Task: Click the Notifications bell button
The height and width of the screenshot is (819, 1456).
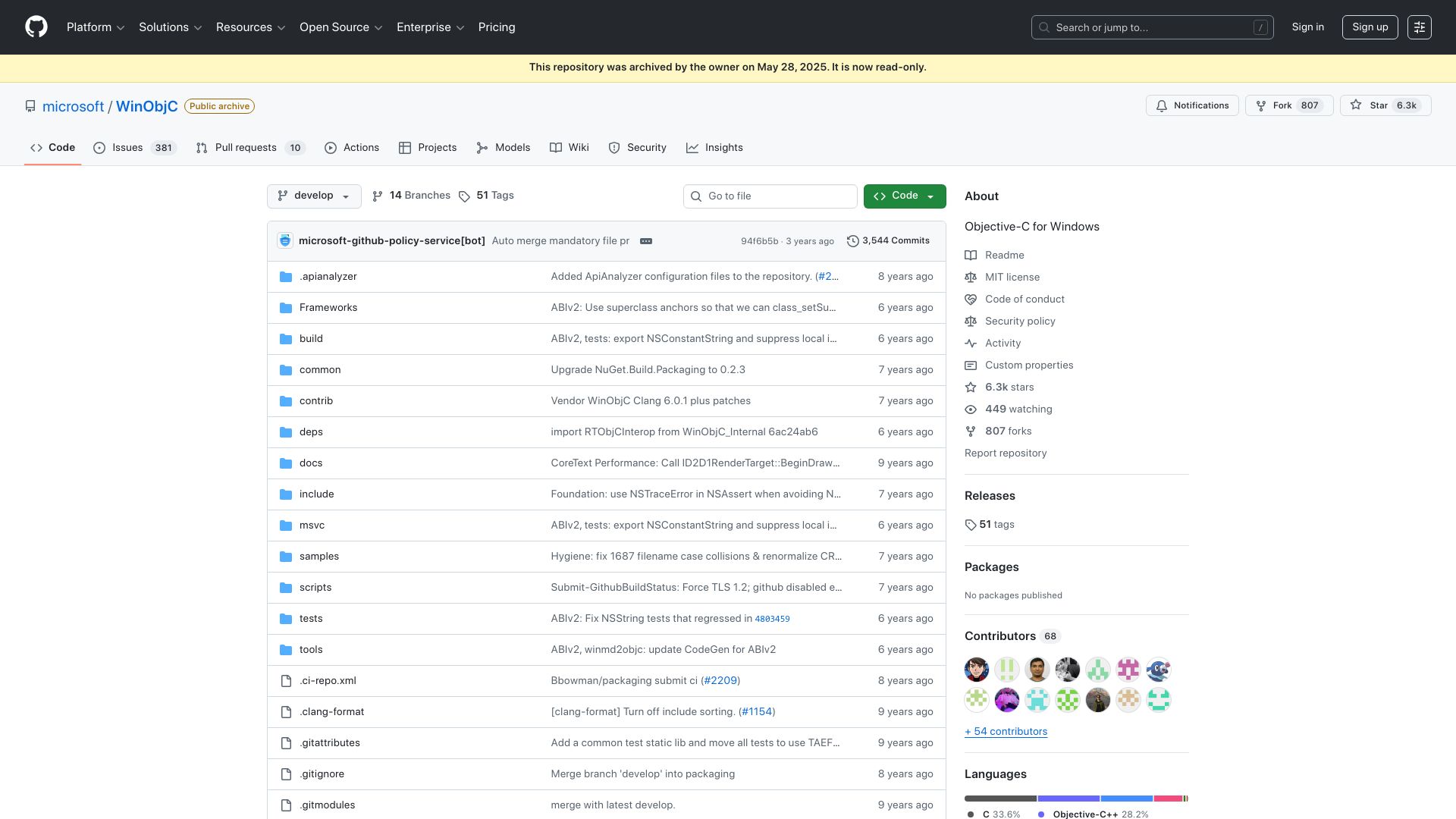Action: (1192, 105)
